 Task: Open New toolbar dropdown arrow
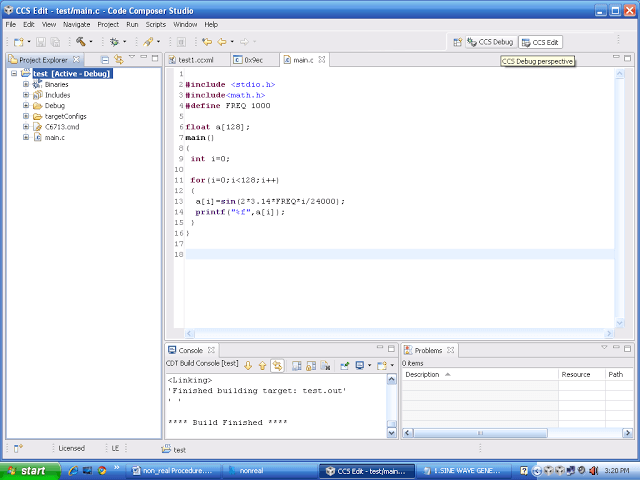[29, 41]
